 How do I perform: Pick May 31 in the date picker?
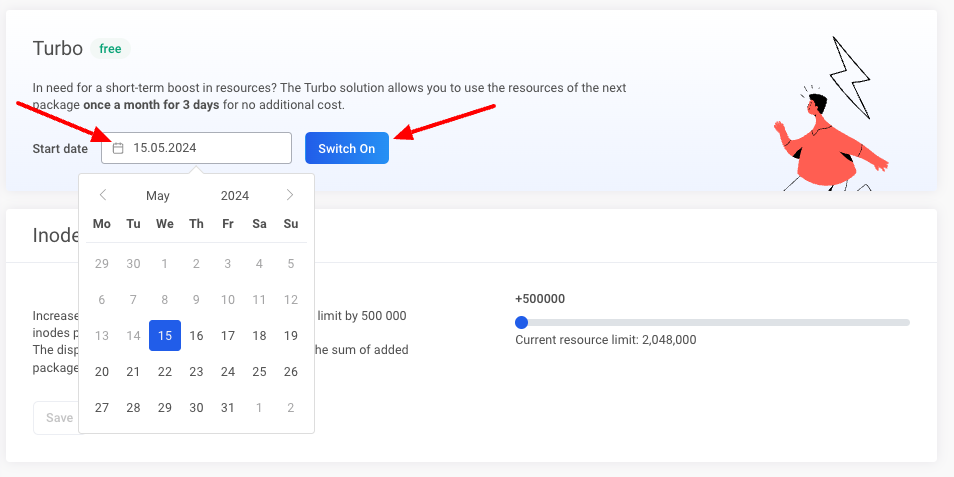click(228, 408)
